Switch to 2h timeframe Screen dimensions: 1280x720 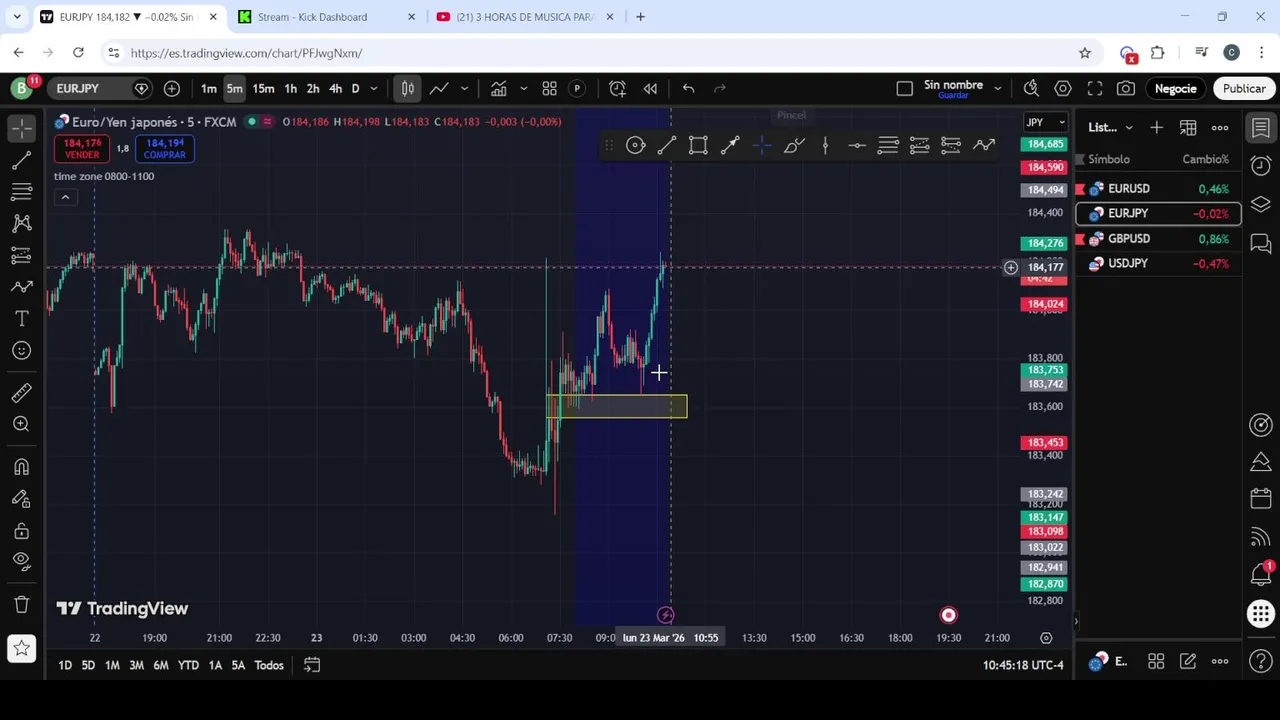click(313, 88)
